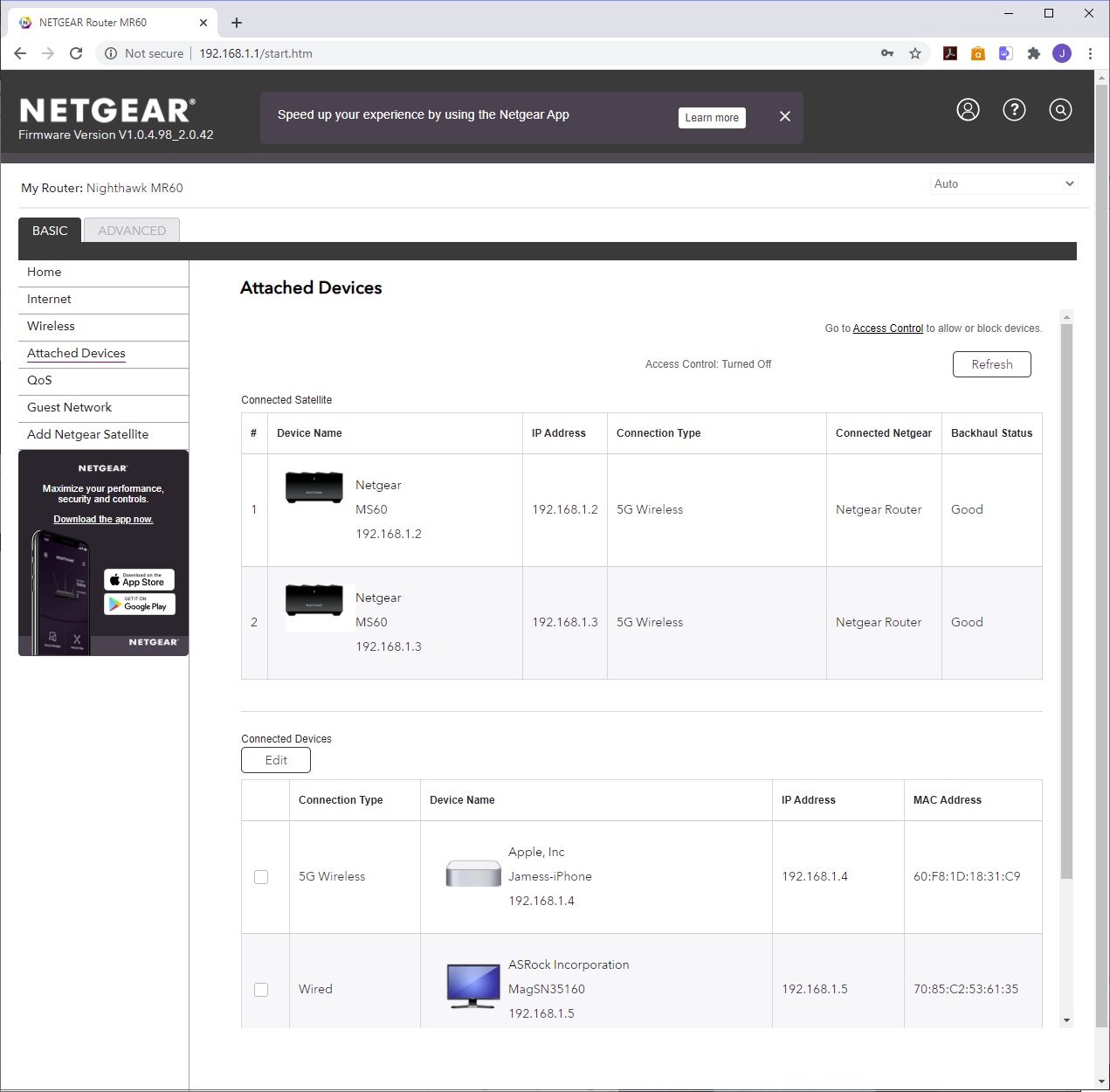Click the Edit button for Connected Devices

pos(276,760)
